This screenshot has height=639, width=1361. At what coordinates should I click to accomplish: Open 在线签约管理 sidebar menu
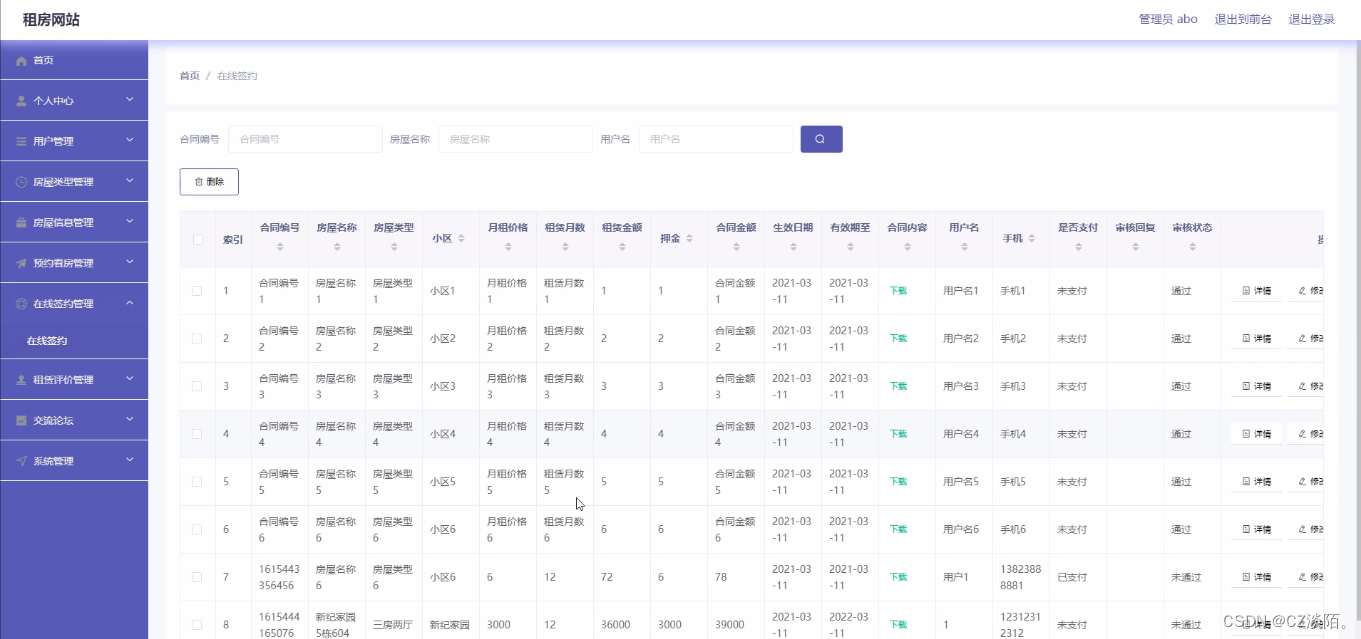(x=74, y=303)
